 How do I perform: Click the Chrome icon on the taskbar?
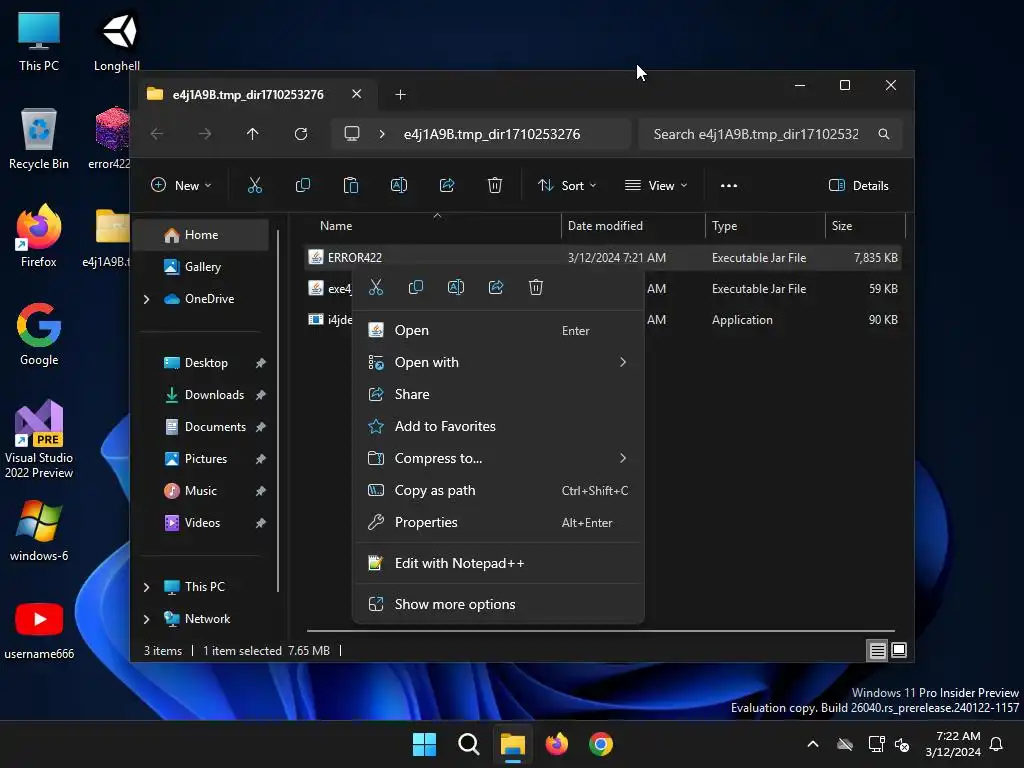(x=601, y=744)
